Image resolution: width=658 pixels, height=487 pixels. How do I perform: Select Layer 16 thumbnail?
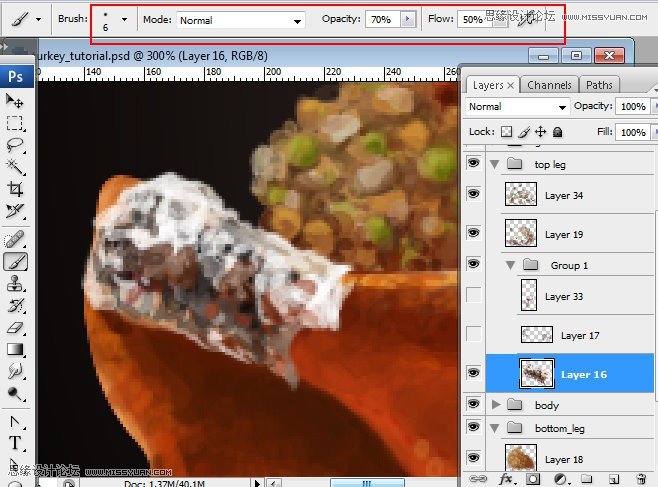[537, 373]
